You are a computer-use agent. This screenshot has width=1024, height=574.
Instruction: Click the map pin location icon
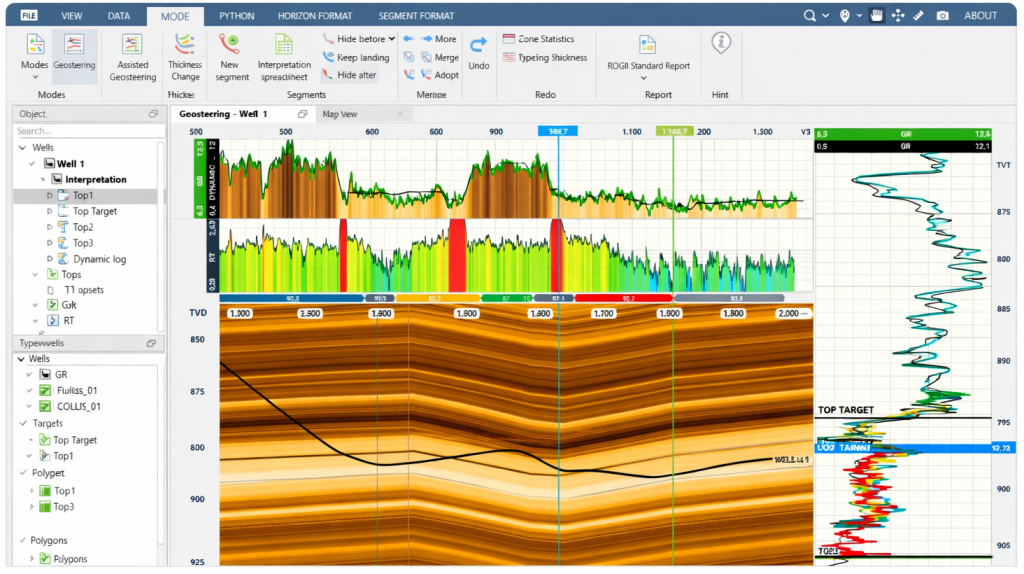coord(844,16)
